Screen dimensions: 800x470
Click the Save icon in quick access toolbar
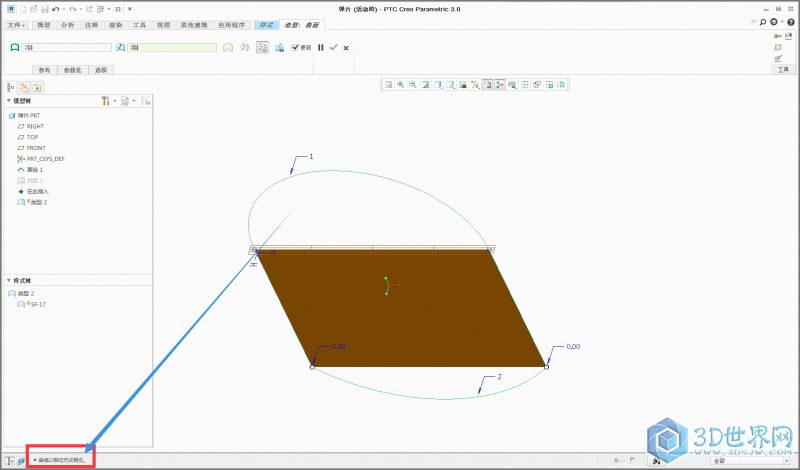pyautogui.click(x=45, y=9)
